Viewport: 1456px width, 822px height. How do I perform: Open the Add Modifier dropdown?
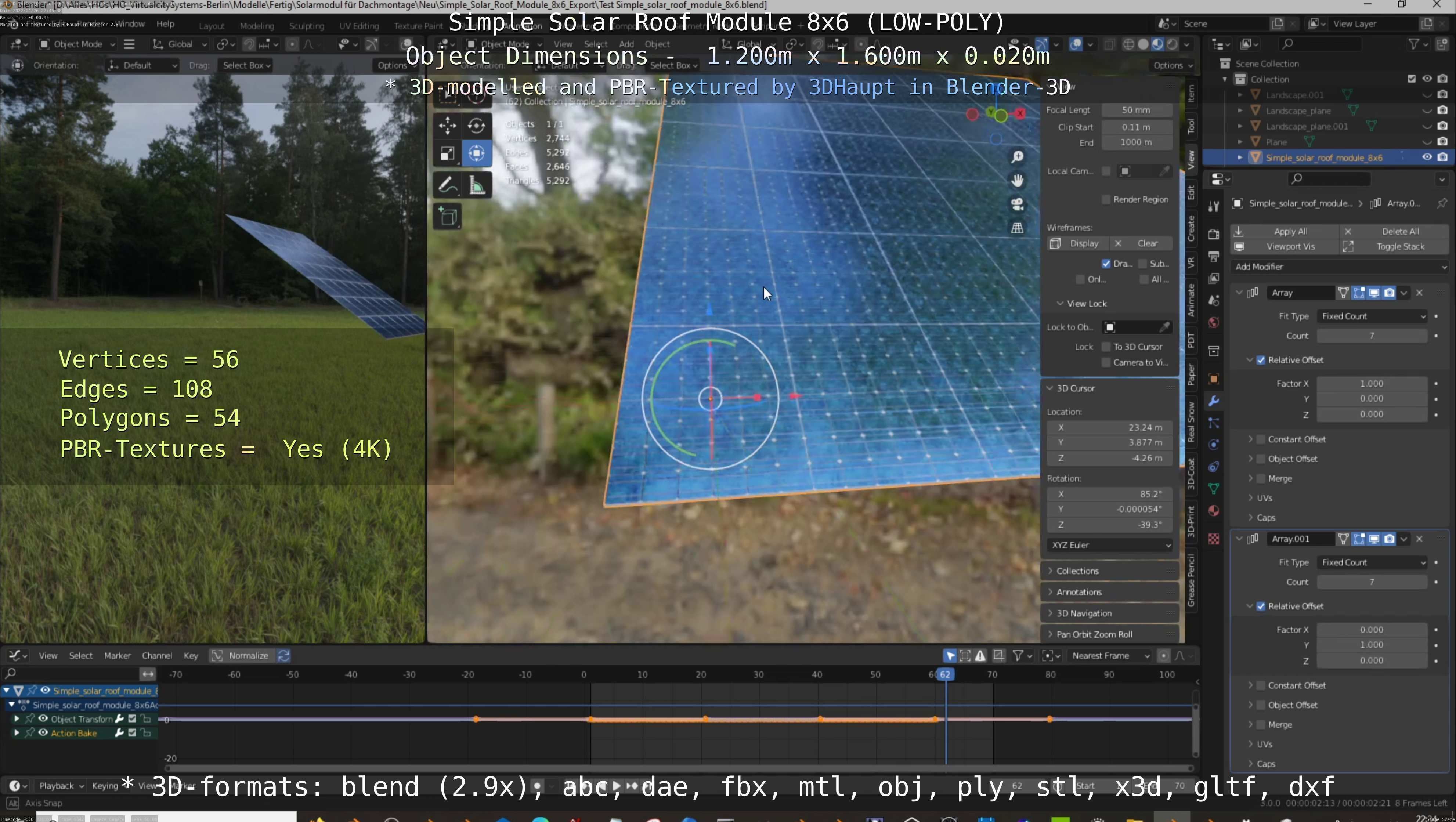[x=1339, y=267]
